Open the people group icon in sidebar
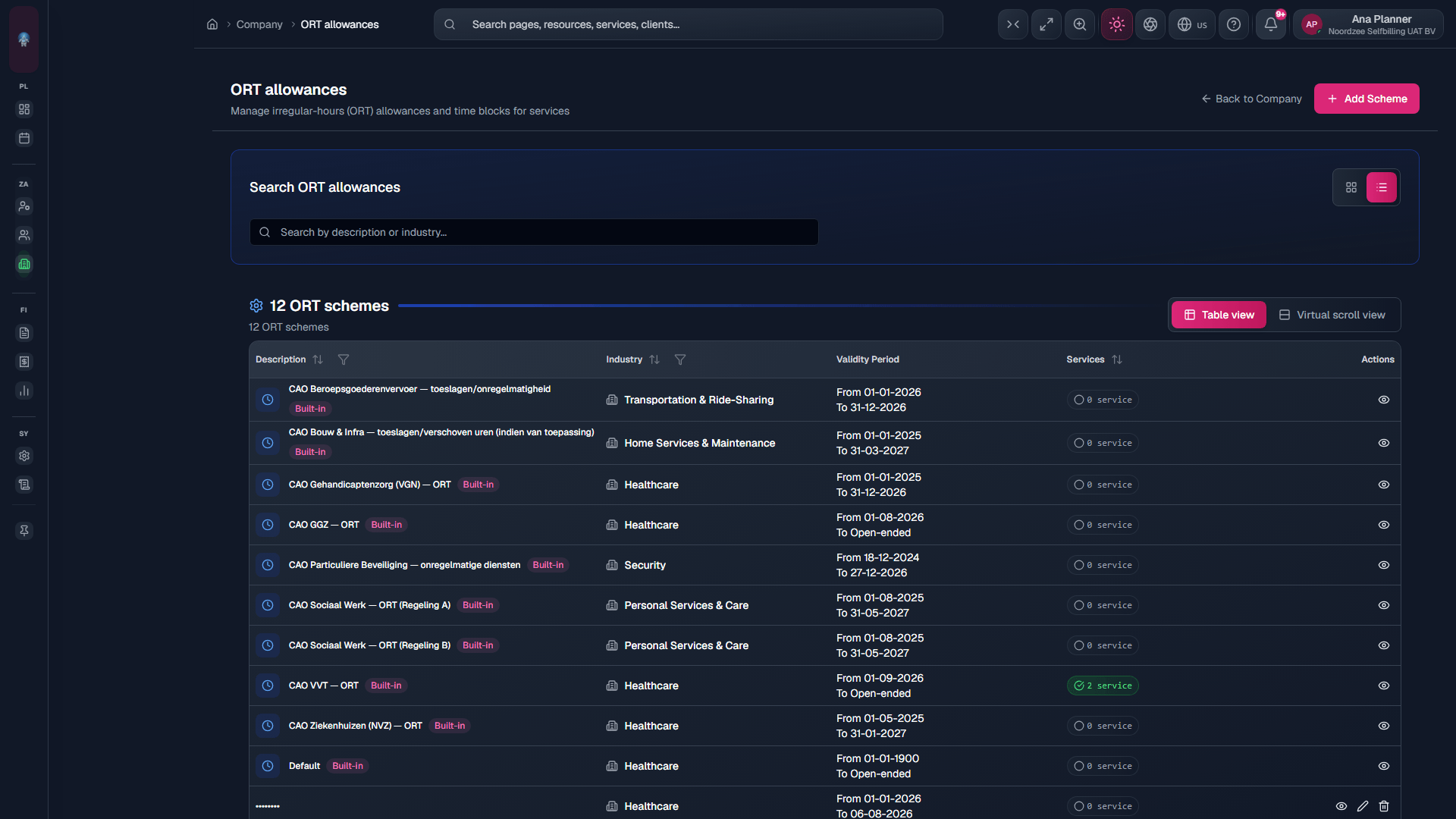 [24, 235]
